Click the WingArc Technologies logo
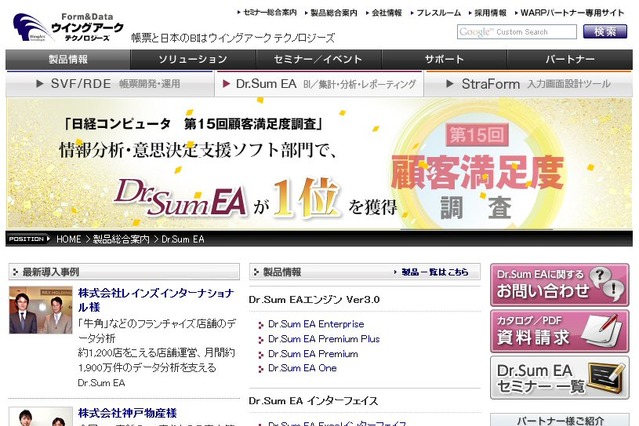 click(68, 27)
